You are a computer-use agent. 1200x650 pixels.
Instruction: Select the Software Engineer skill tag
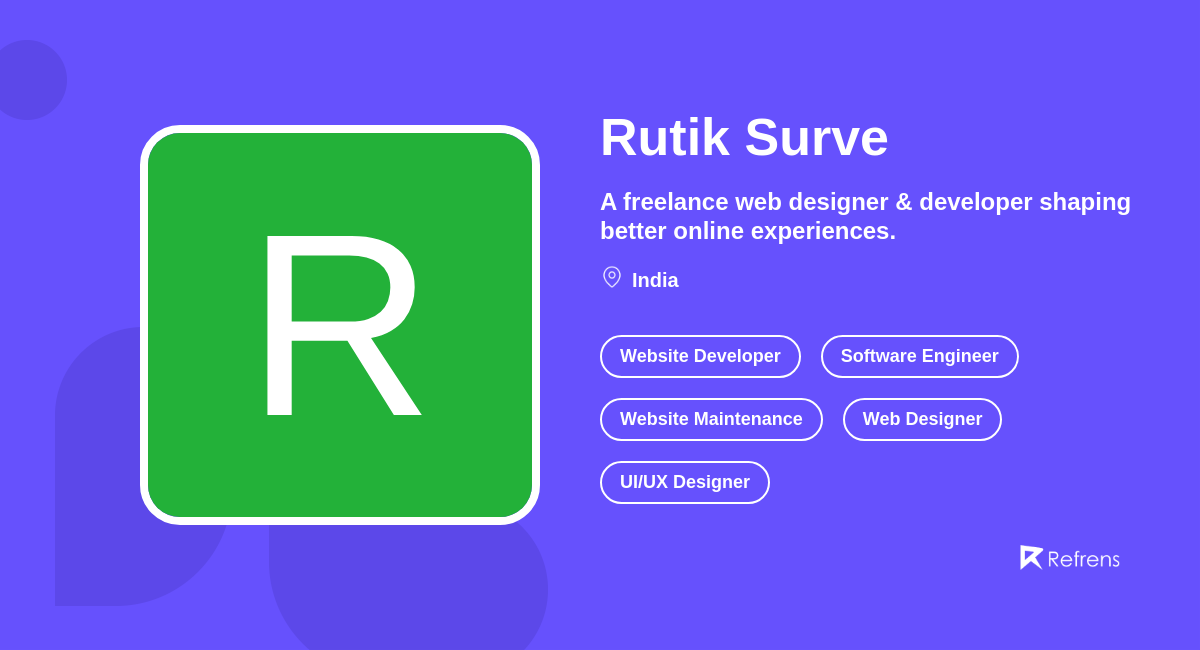point(919,356)
